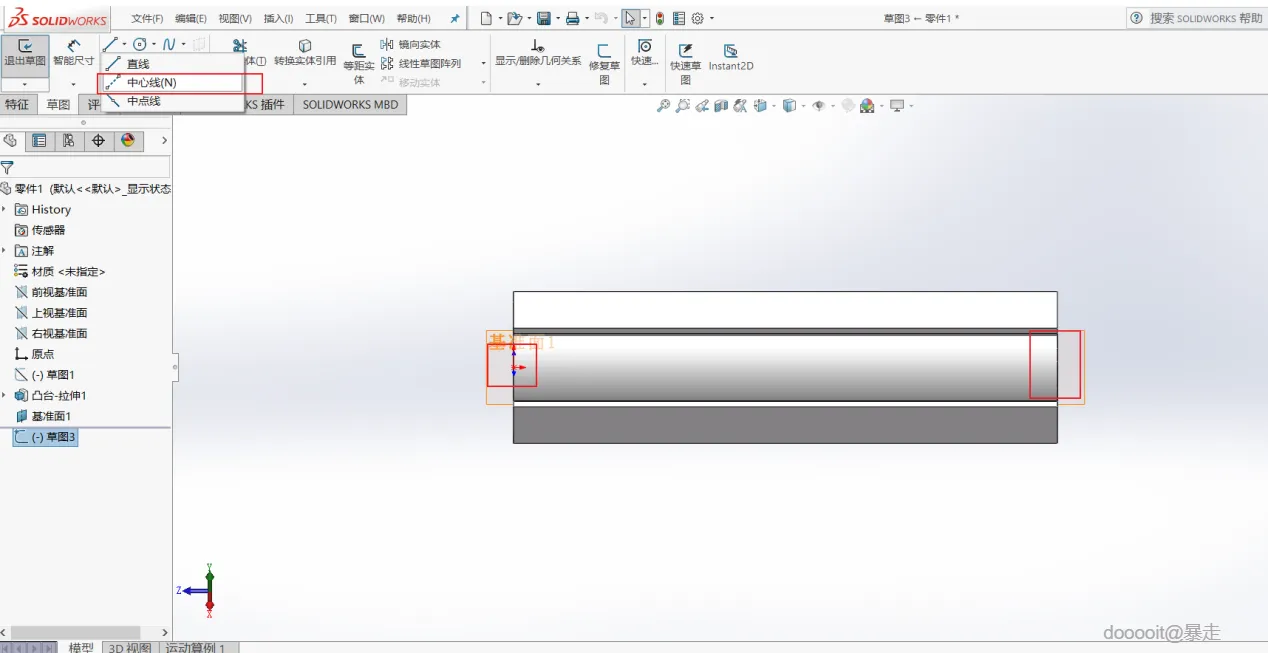1268x653 pixels.
Task: Click Mirror Entities (镜向实体)
Action: click(x=410, y=44)
